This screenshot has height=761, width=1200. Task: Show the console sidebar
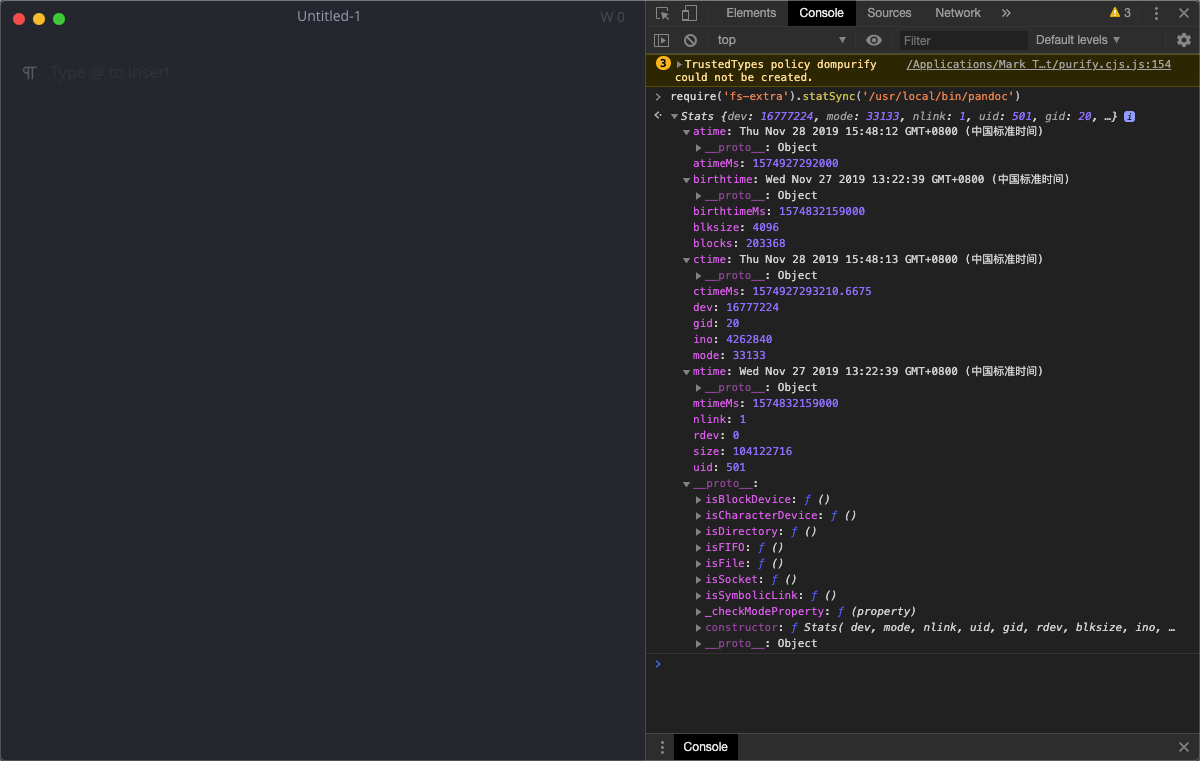662,40
